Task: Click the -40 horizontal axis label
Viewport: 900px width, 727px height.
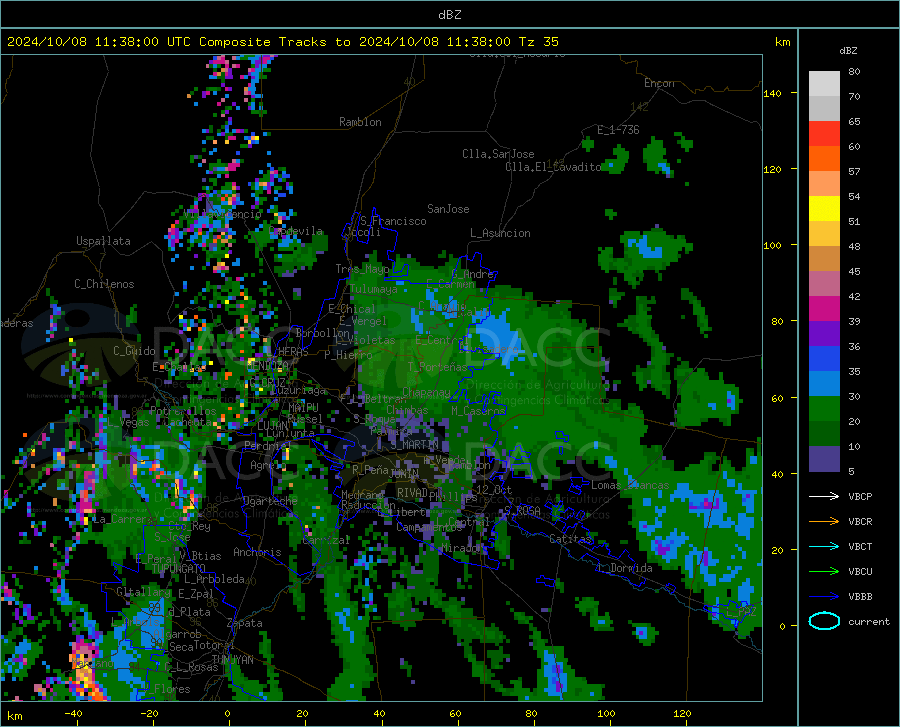Action: (73, 714)
